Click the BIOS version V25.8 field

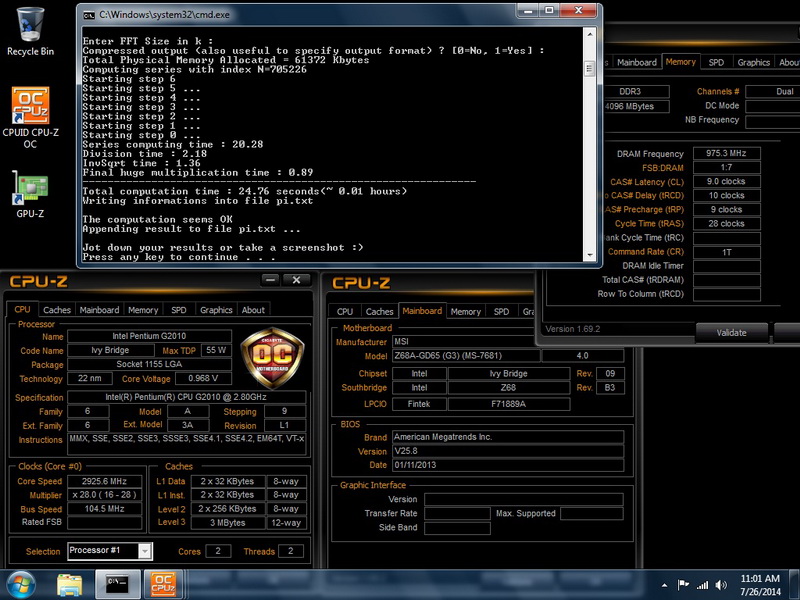(x=508, y=451)
